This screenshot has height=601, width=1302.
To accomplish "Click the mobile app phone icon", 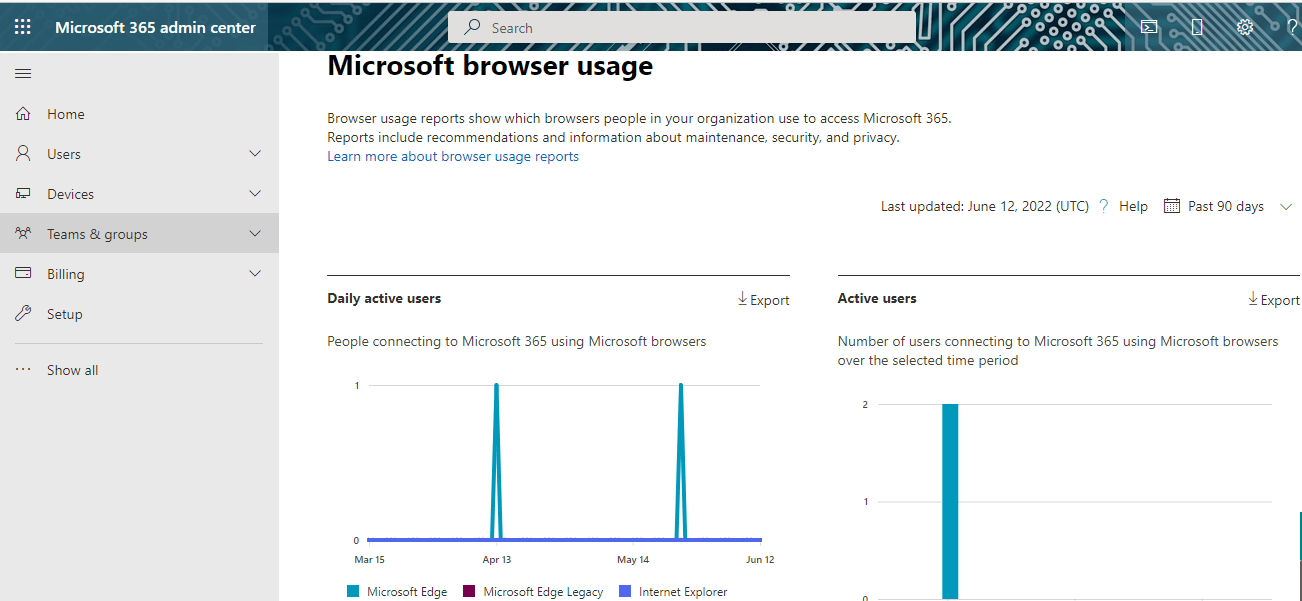I will tap(1197, 27).
